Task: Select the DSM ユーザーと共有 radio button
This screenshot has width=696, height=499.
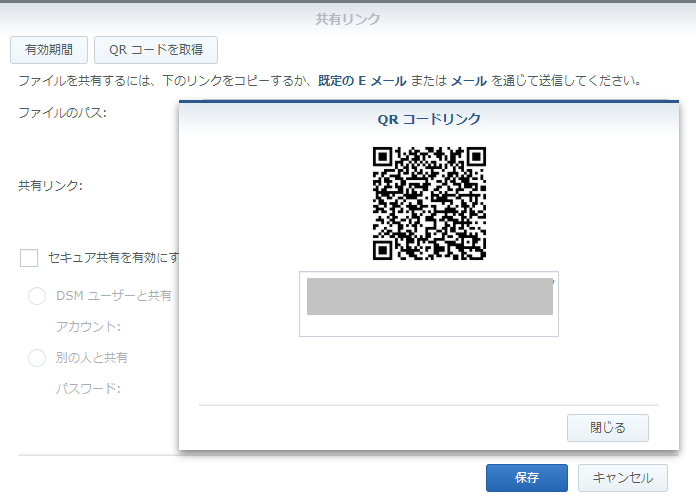Action: coord(37,296)
